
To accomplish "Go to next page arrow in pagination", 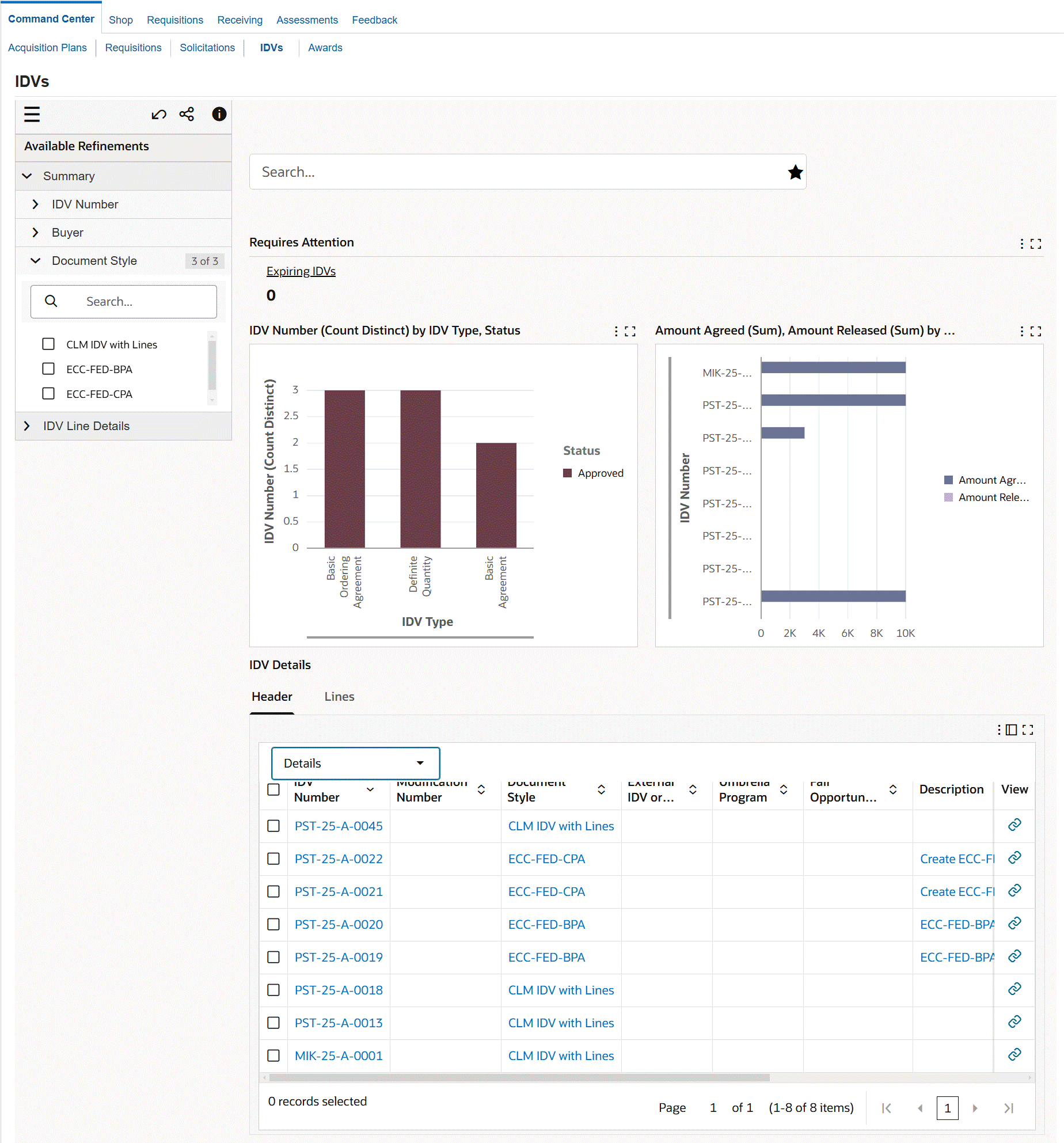I will tap(975, 1108).
